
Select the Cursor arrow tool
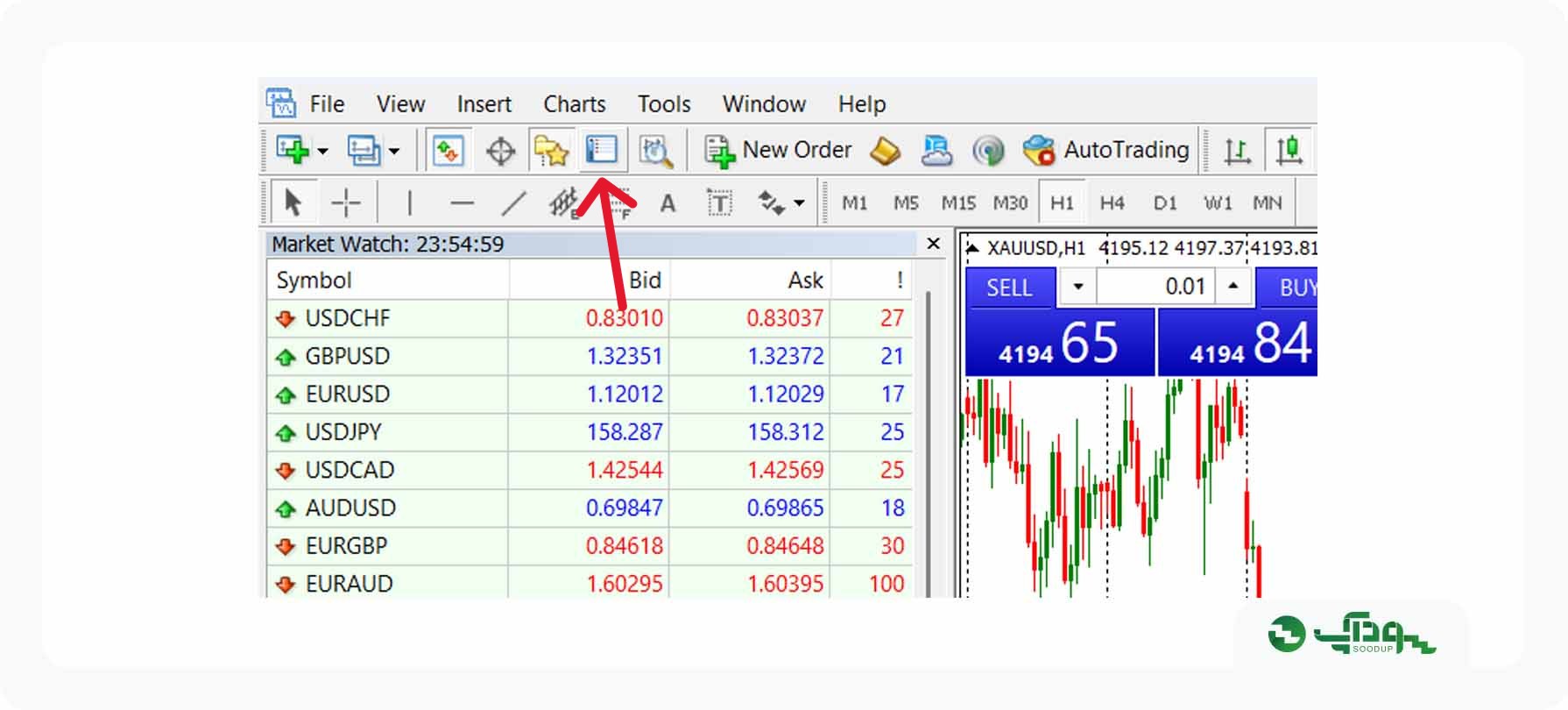pyautogui.click(x=293, y=203)
